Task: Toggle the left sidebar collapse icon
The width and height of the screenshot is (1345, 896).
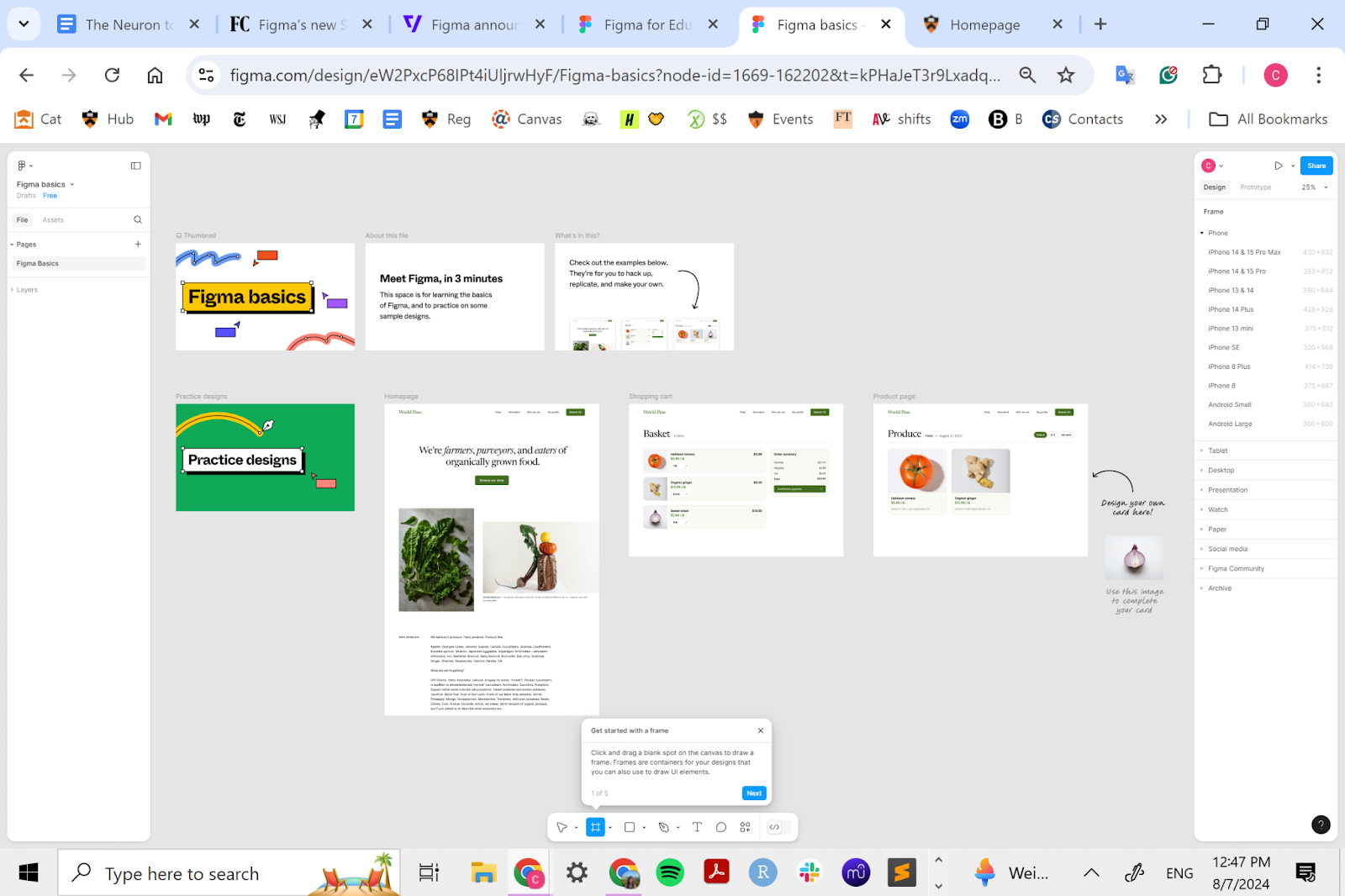Action: click(x=135, y=166)
